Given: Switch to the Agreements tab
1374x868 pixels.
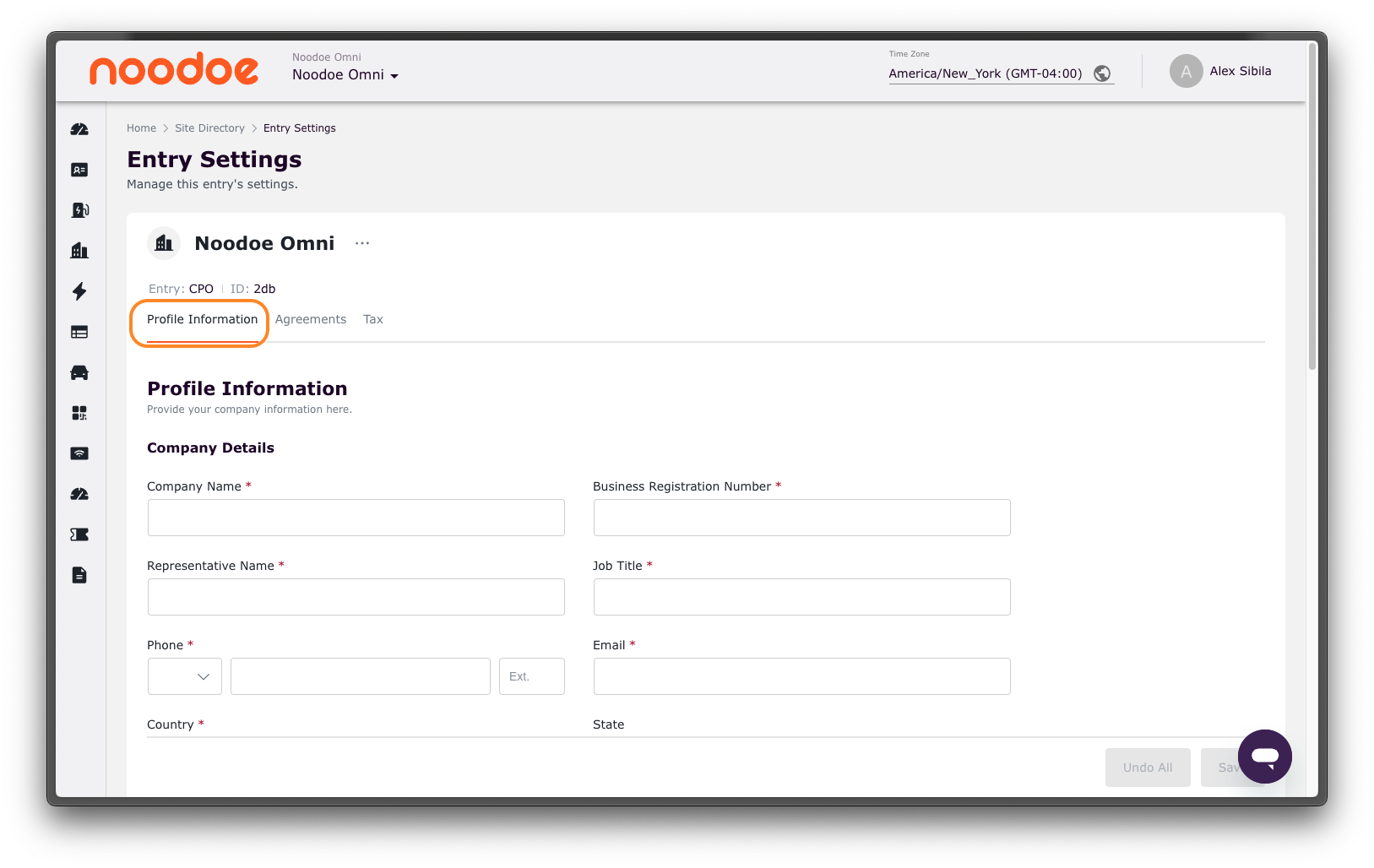Looking at the screenshot, I should (311, 319).
